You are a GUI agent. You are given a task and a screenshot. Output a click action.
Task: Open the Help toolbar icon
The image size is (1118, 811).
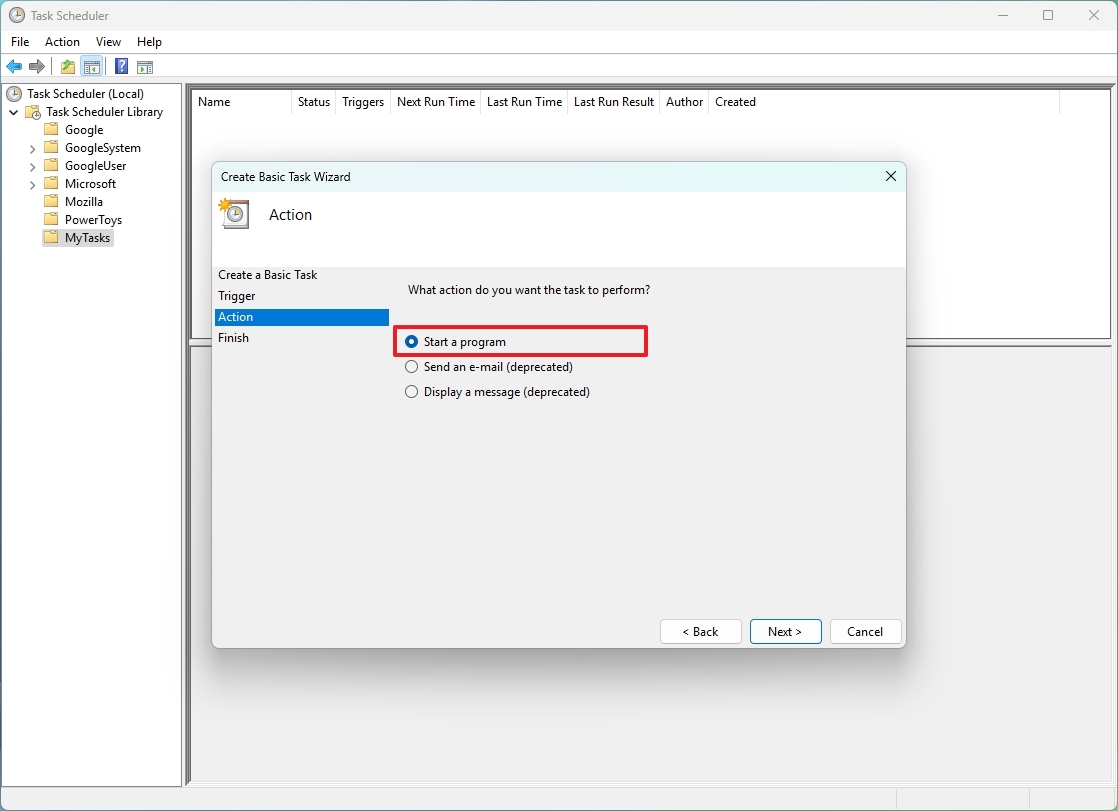tap(122, 67)
